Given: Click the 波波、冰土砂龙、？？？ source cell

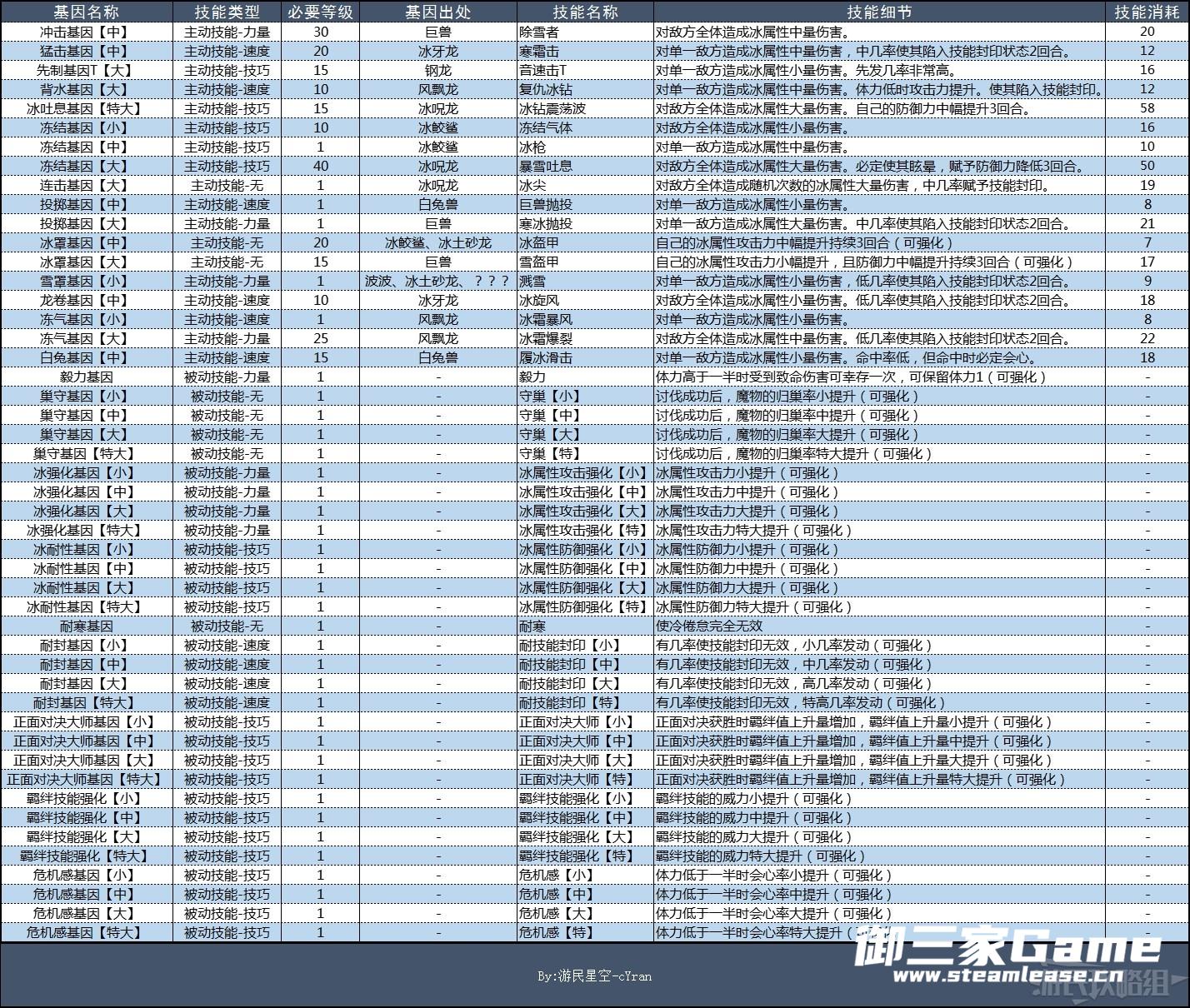Looking at the screenshot, I should [x=437, y=281].
